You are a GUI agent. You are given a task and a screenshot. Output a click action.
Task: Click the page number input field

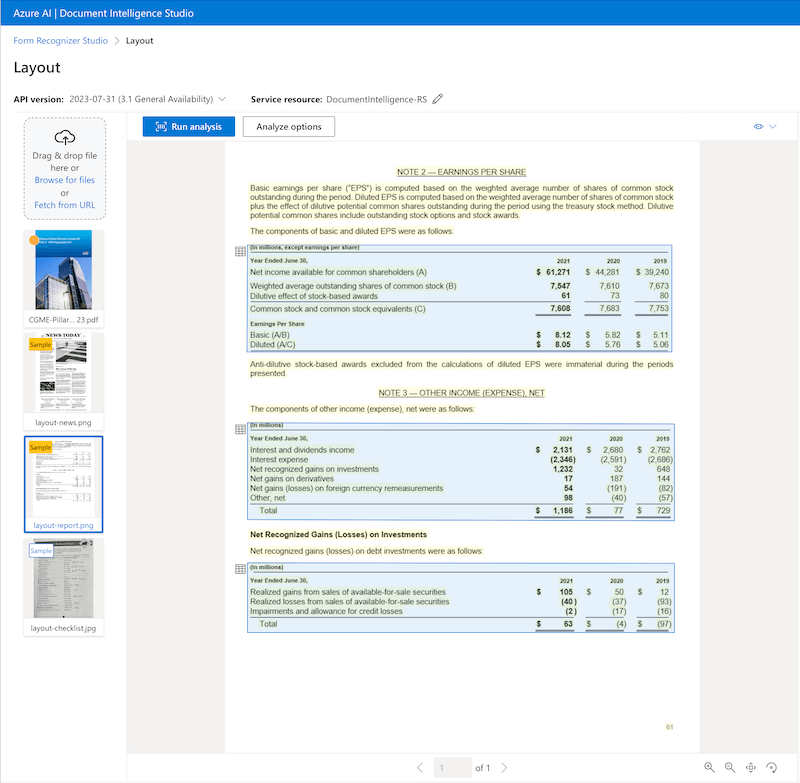pos(452,767)
